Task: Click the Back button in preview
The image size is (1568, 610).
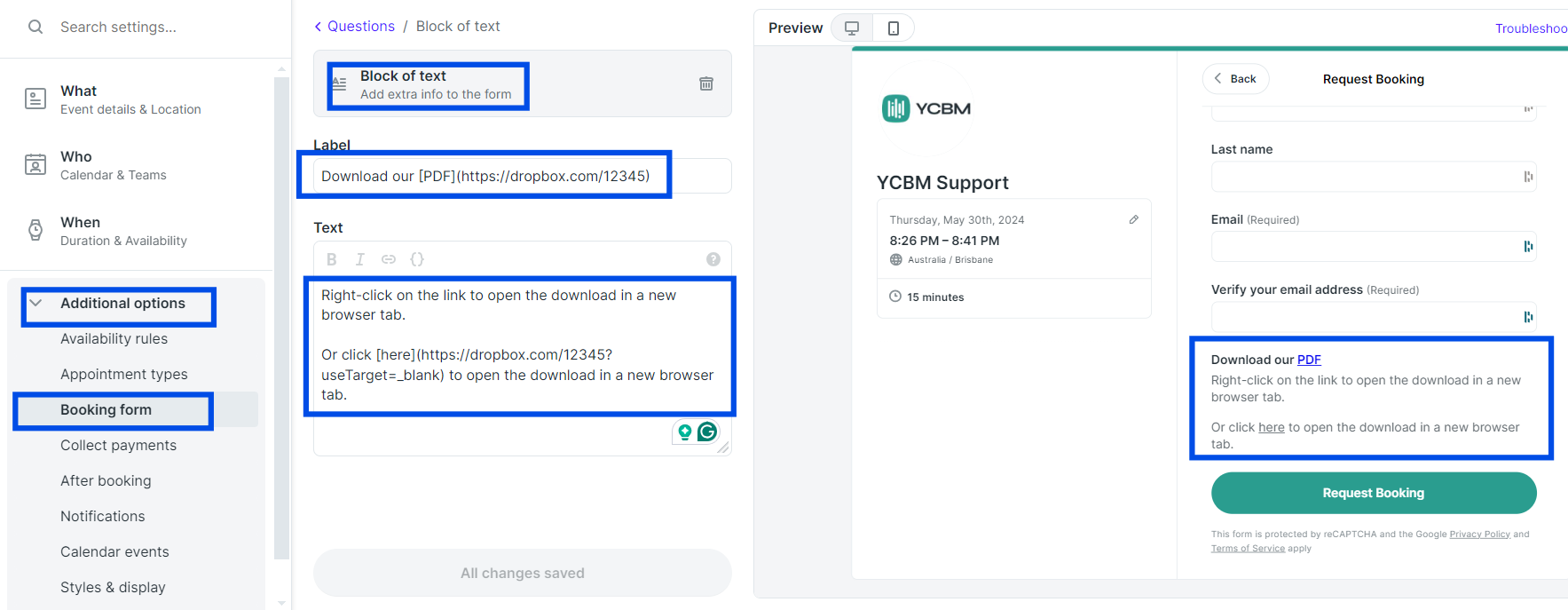Action: (1235, 79)
